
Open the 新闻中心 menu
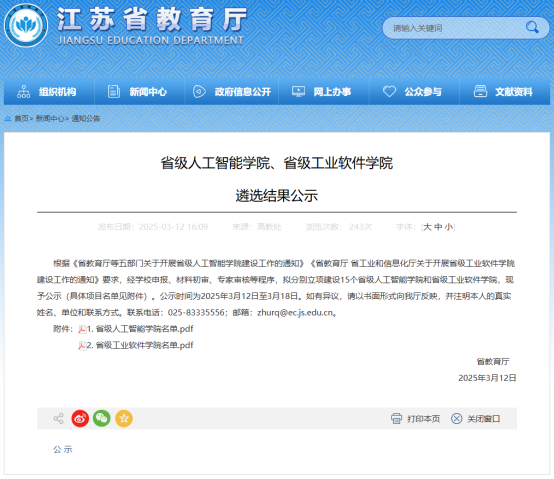pos(140,92)
